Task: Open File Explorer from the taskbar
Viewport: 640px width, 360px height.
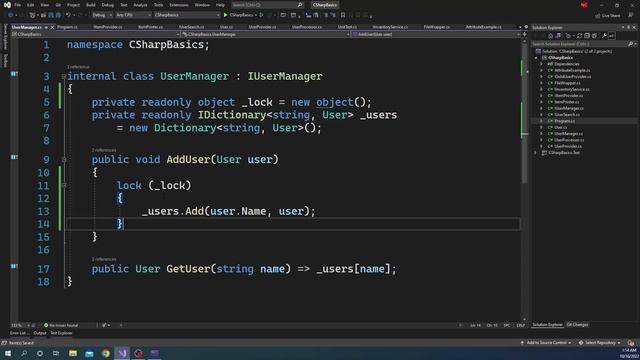Action: (73, 353)
